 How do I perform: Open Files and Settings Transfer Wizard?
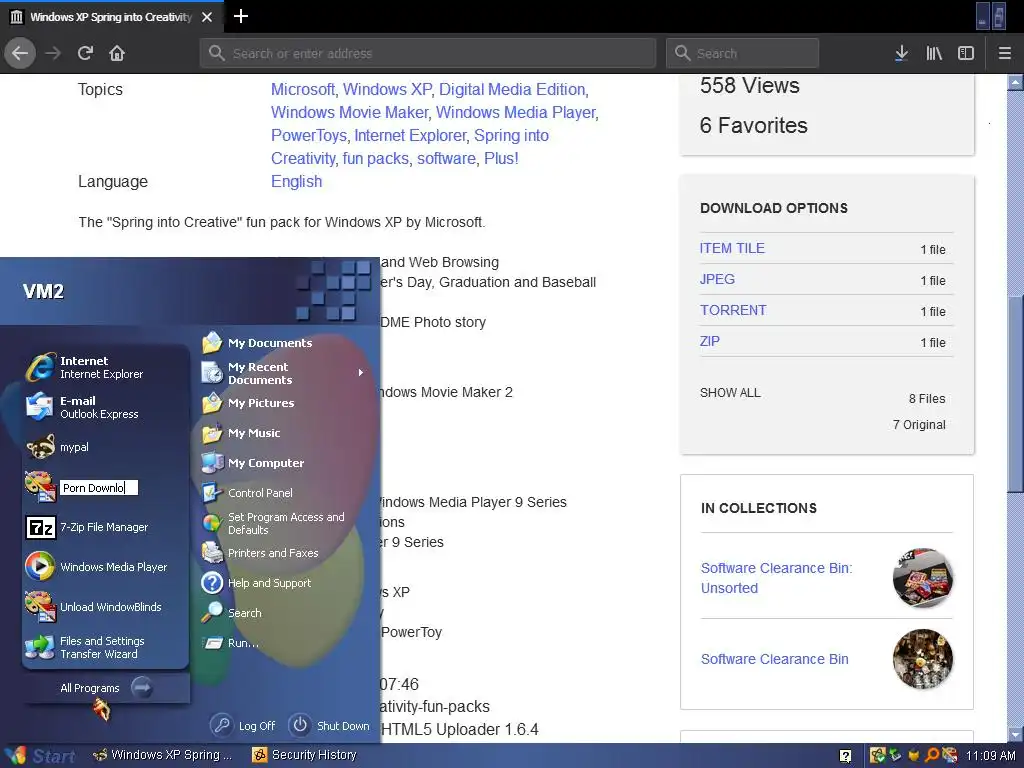point(104,647)
